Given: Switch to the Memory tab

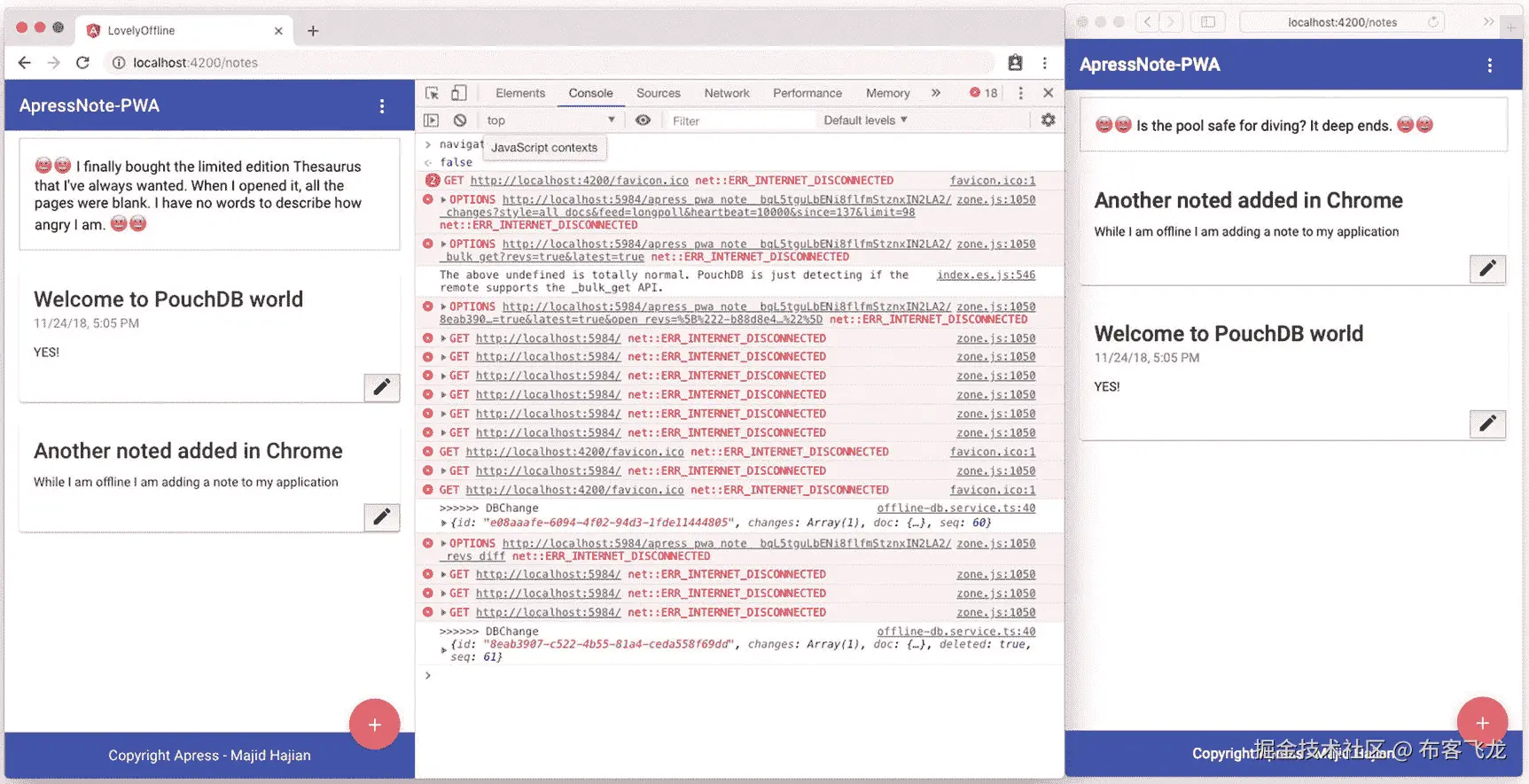Looking at the screenshot, I should (x=888, y=93).
